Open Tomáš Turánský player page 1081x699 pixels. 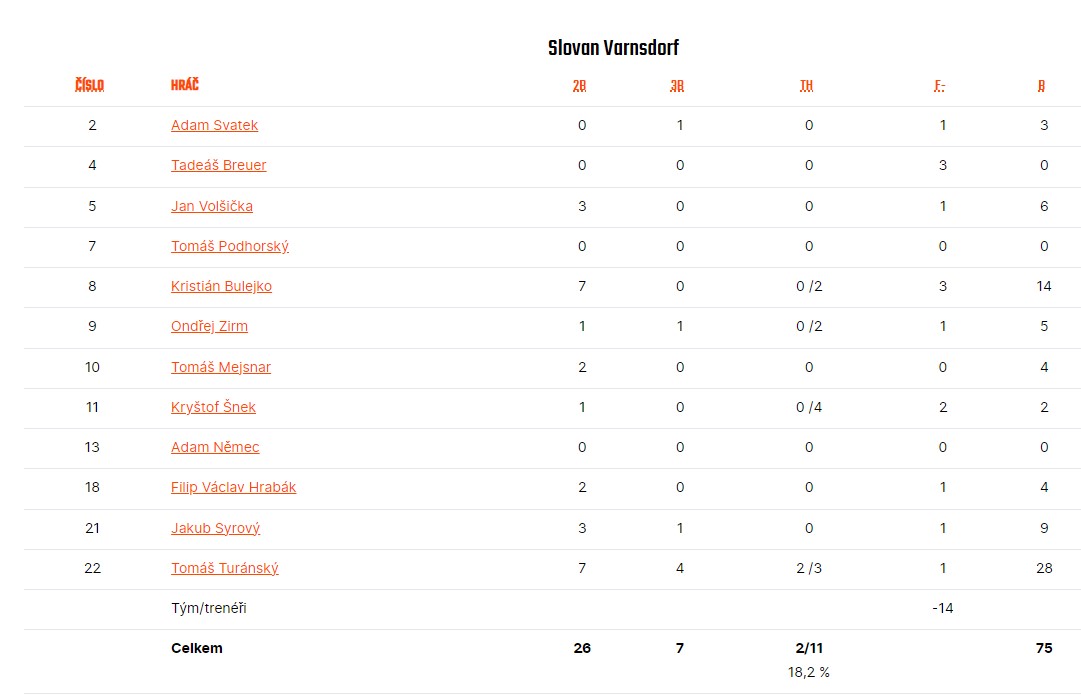pos(225,568)
